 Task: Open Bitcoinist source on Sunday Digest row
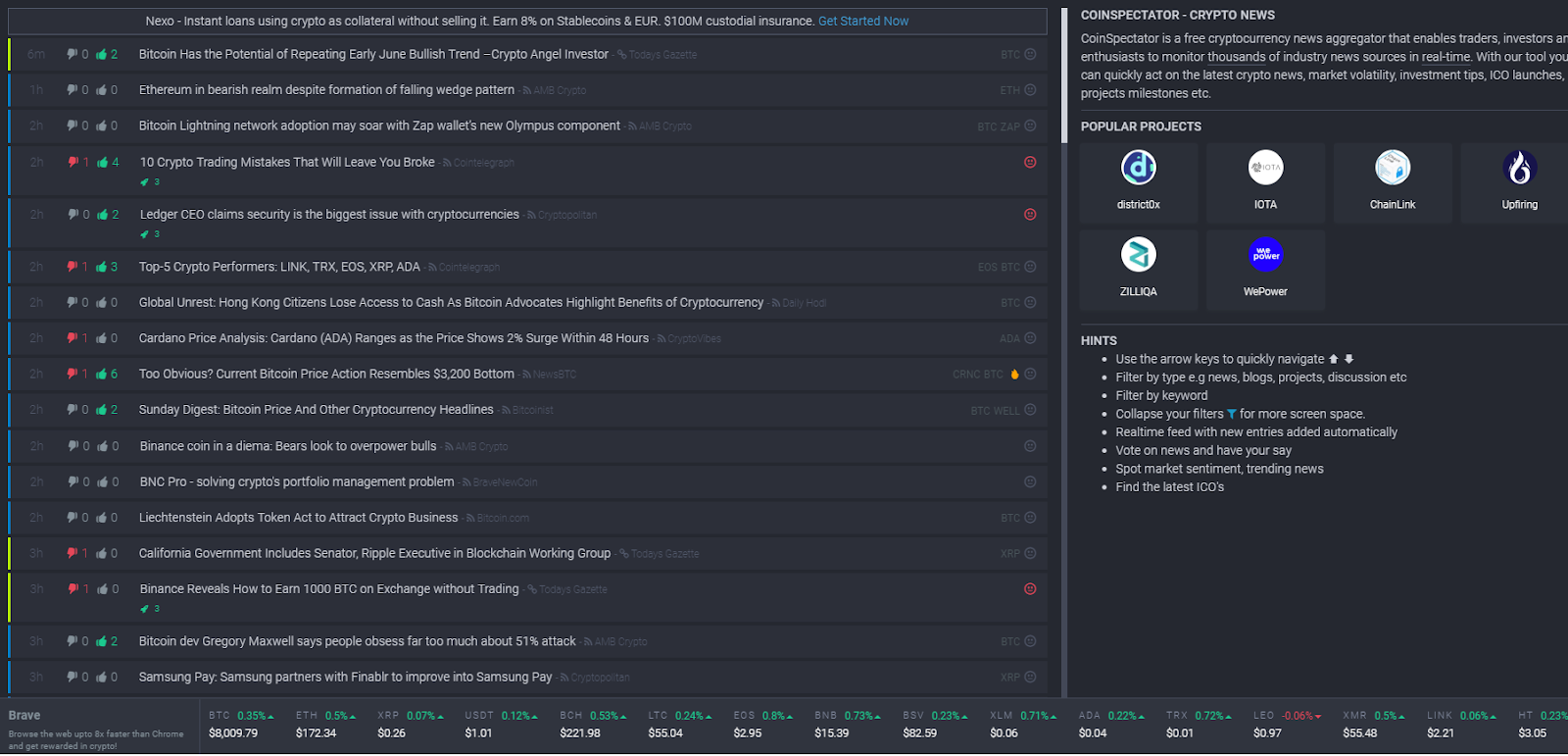(532, 411)
